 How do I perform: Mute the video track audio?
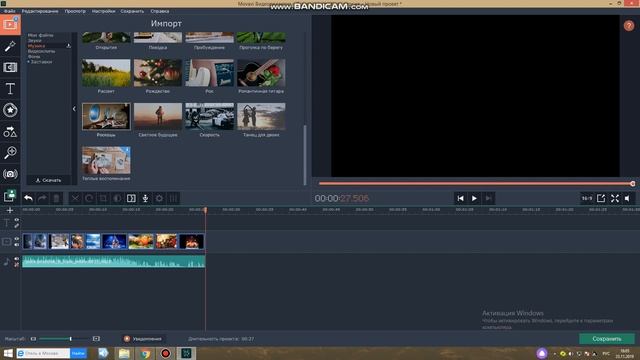click(x=17, y=244)
